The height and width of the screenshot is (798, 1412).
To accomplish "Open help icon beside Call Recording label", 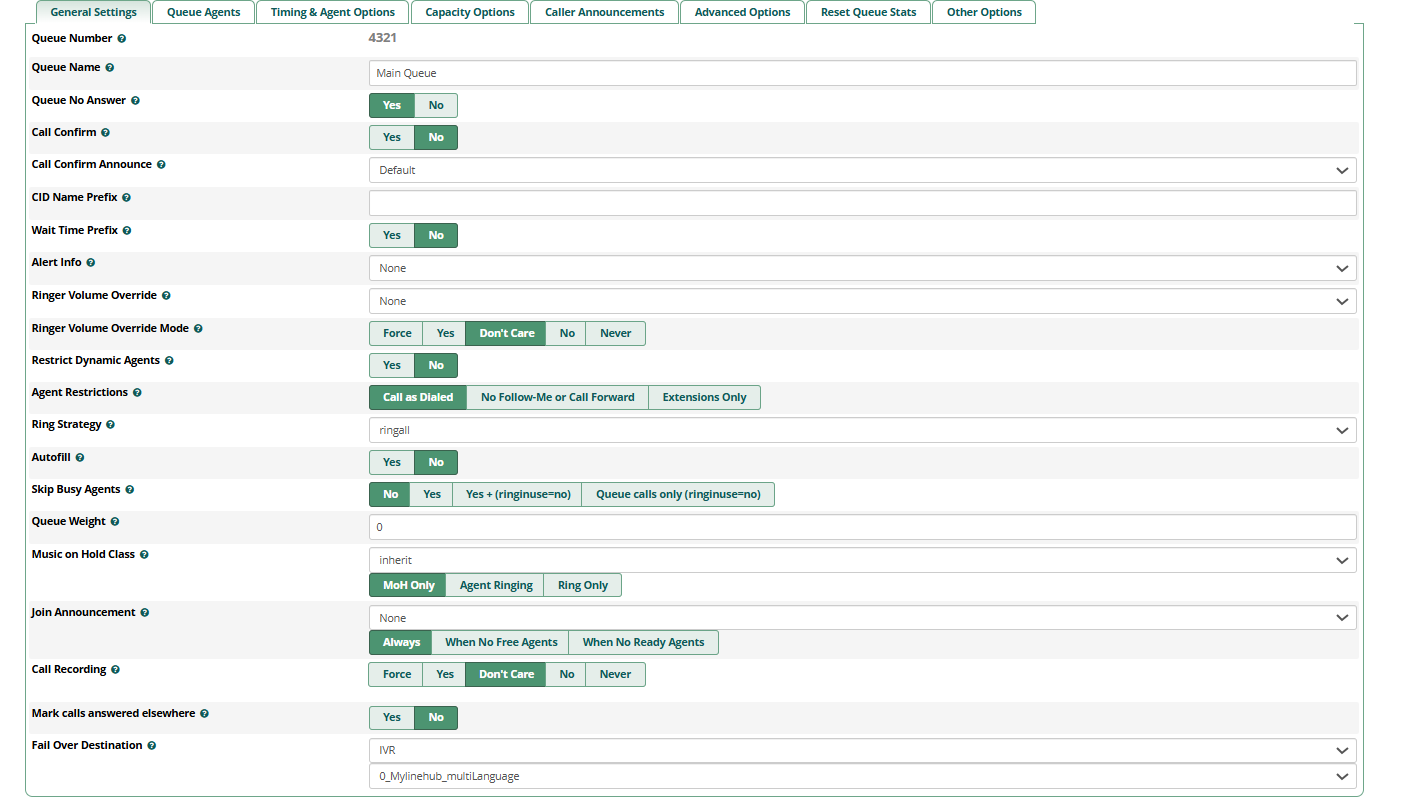I will [115, 670].
